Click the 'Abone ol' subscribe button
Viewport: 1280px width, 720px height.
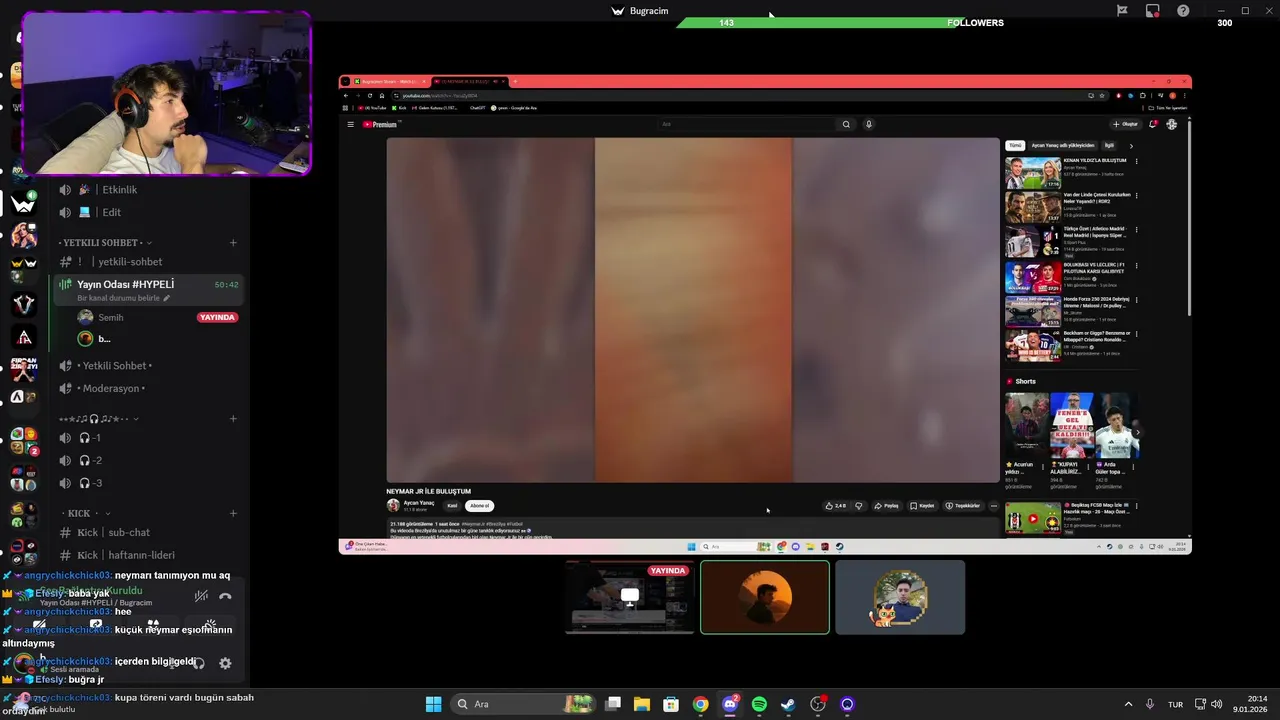coord(480,506)
